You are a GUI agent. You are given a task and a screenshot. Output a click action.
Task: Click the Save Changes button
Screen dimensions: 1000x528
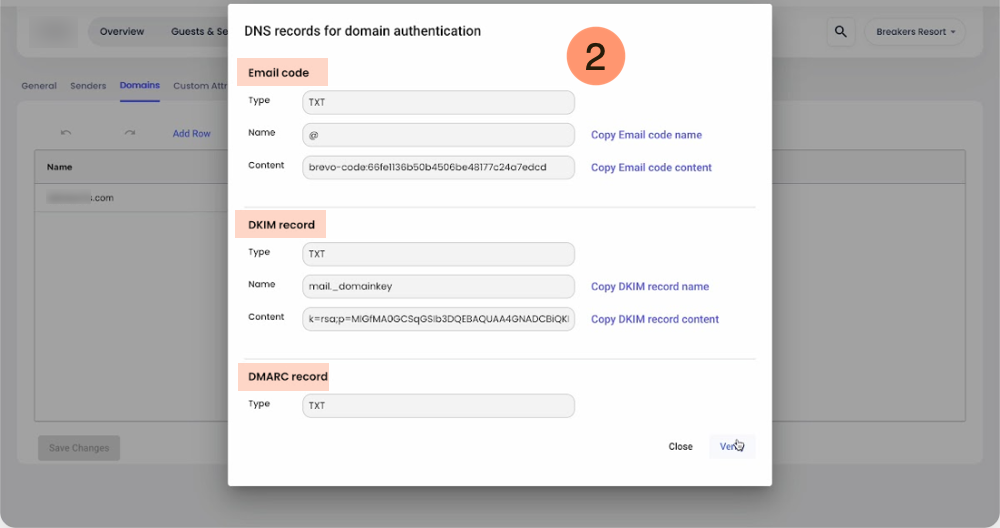79,448
